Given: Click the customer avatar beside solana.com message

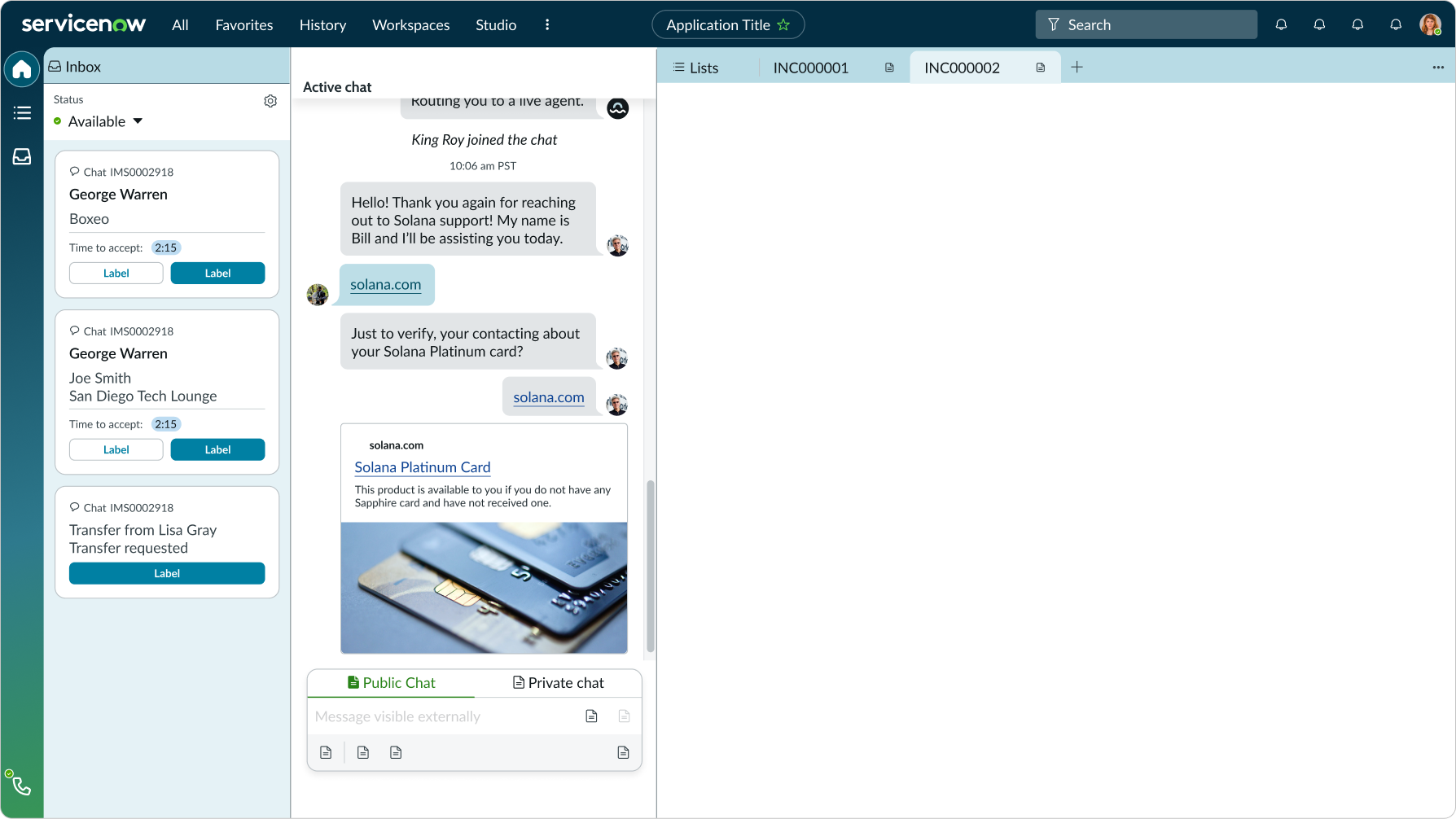Looking at the screenshot, I should [x=318, y=295].
